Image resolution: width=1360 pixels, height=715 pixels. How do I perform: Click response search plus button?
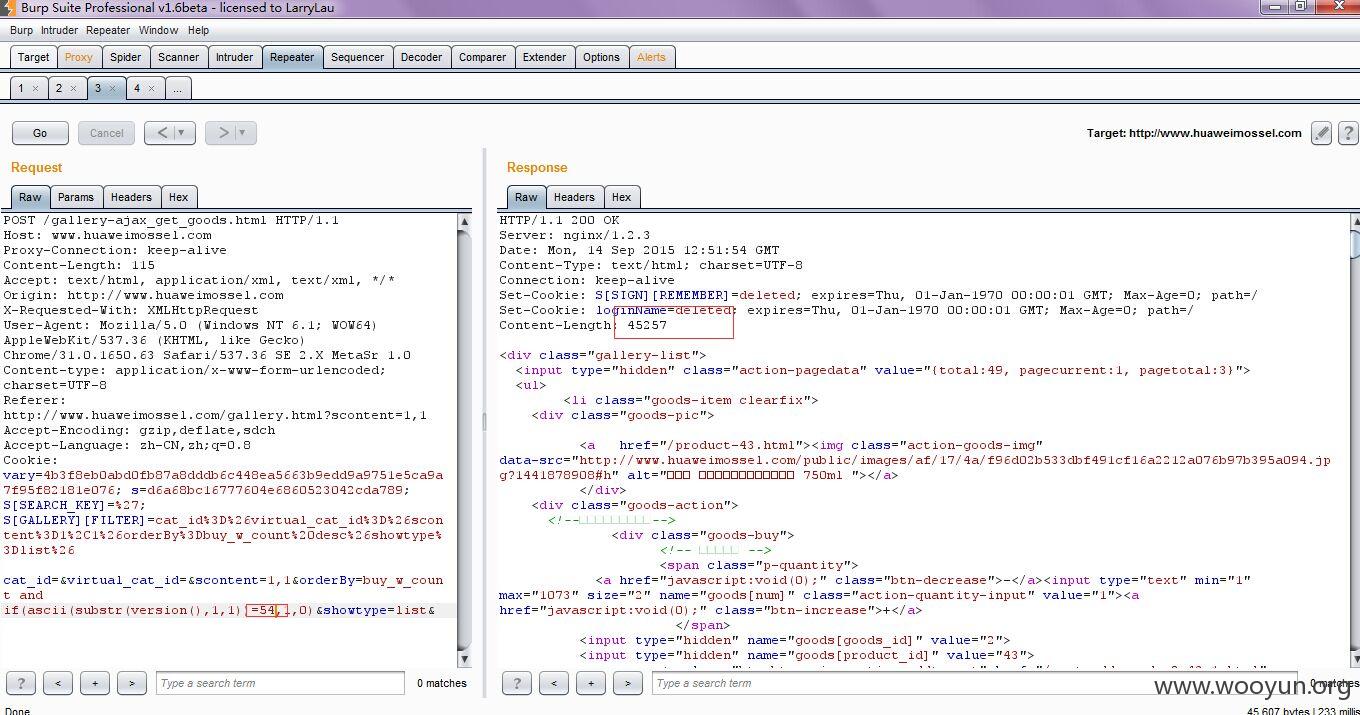pos(590,684)
